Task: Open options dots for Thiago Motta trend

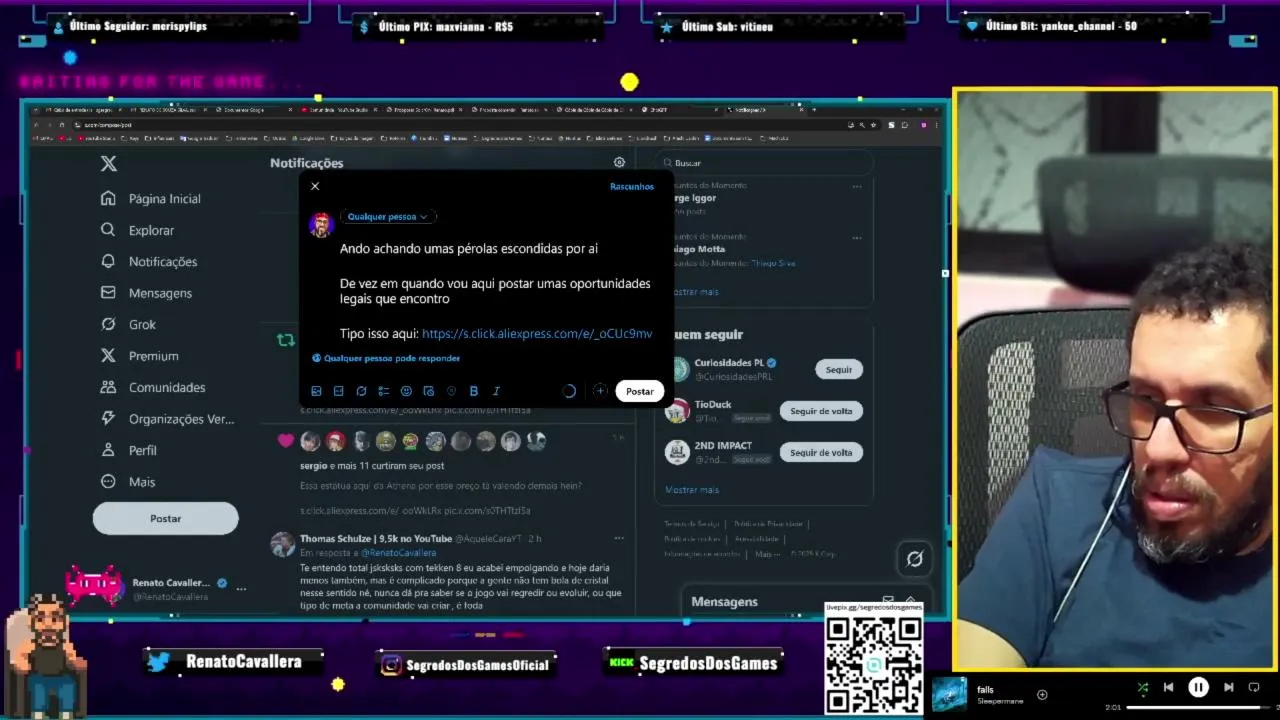Action: (857, 238)
